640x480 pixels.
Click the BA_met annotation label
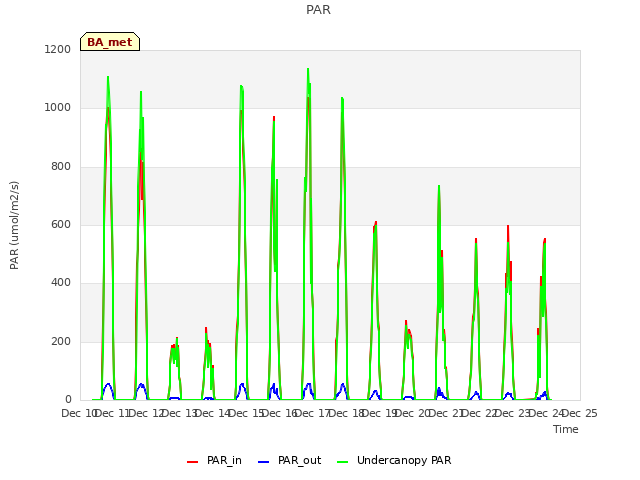pyautogui.click(x=110, y=42)
